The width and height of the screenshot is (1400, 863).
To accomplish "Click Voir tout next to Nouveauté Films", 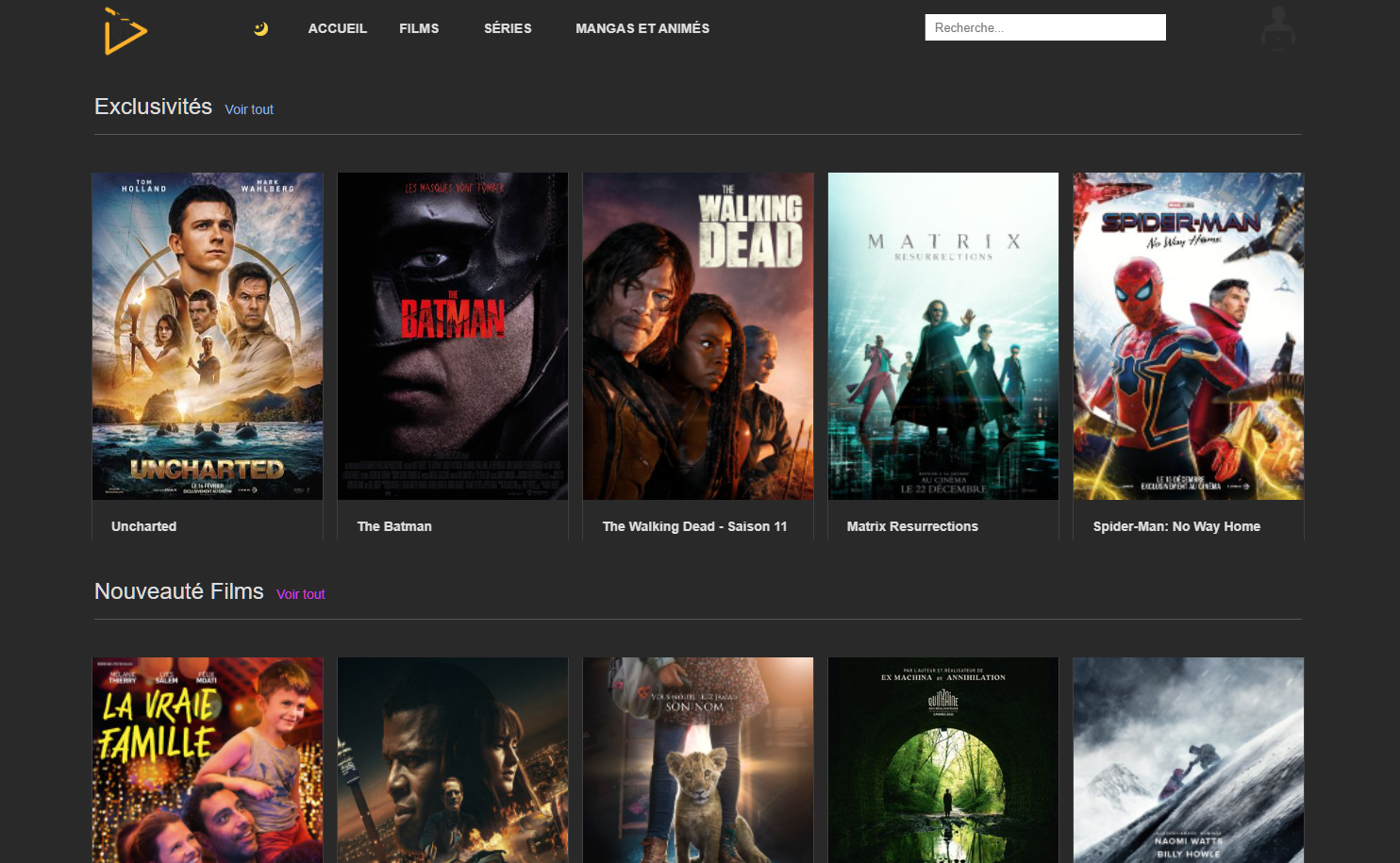I will coord(301,594).
